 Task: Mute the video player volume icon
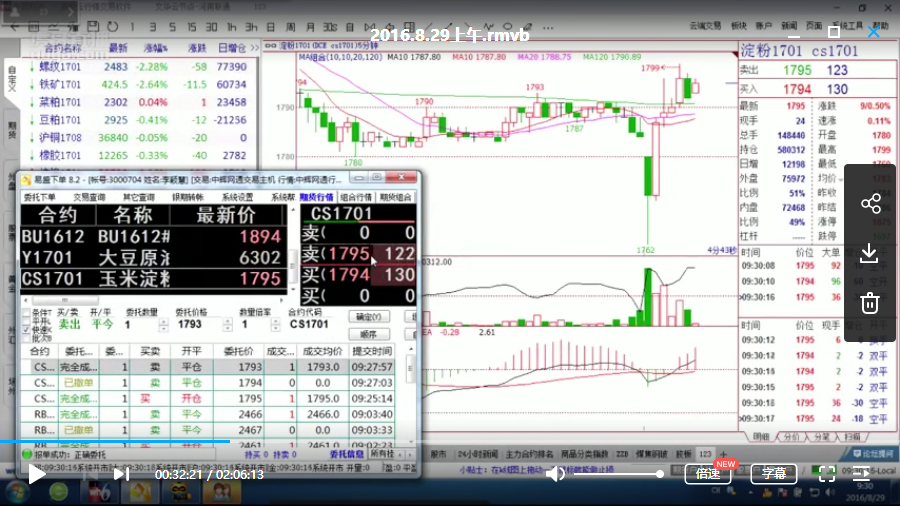(555, 474)
